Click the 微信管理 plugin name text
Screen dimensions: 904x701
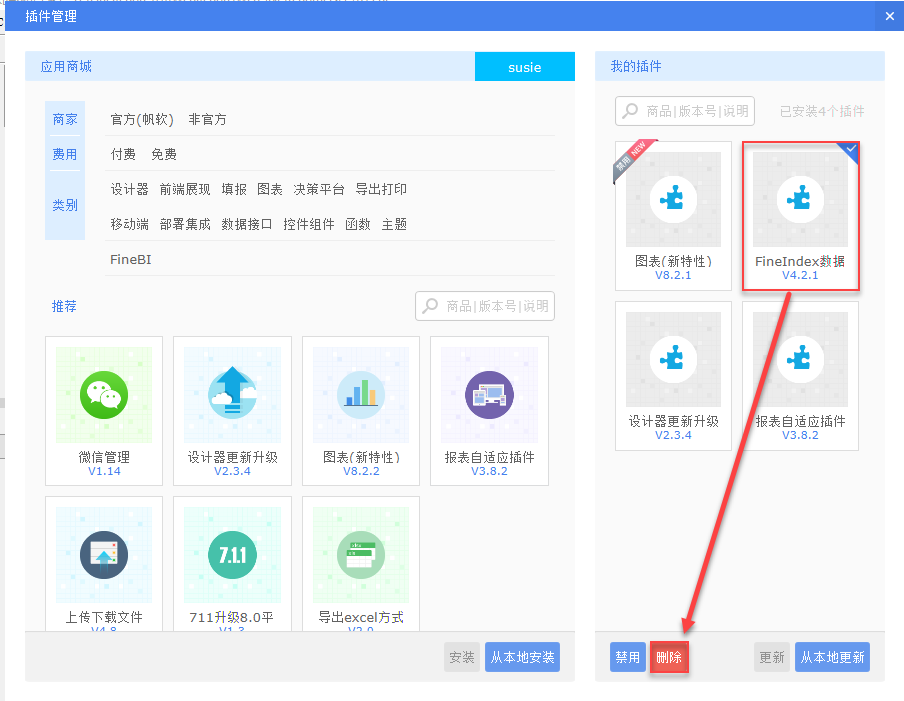coord(104,457)
